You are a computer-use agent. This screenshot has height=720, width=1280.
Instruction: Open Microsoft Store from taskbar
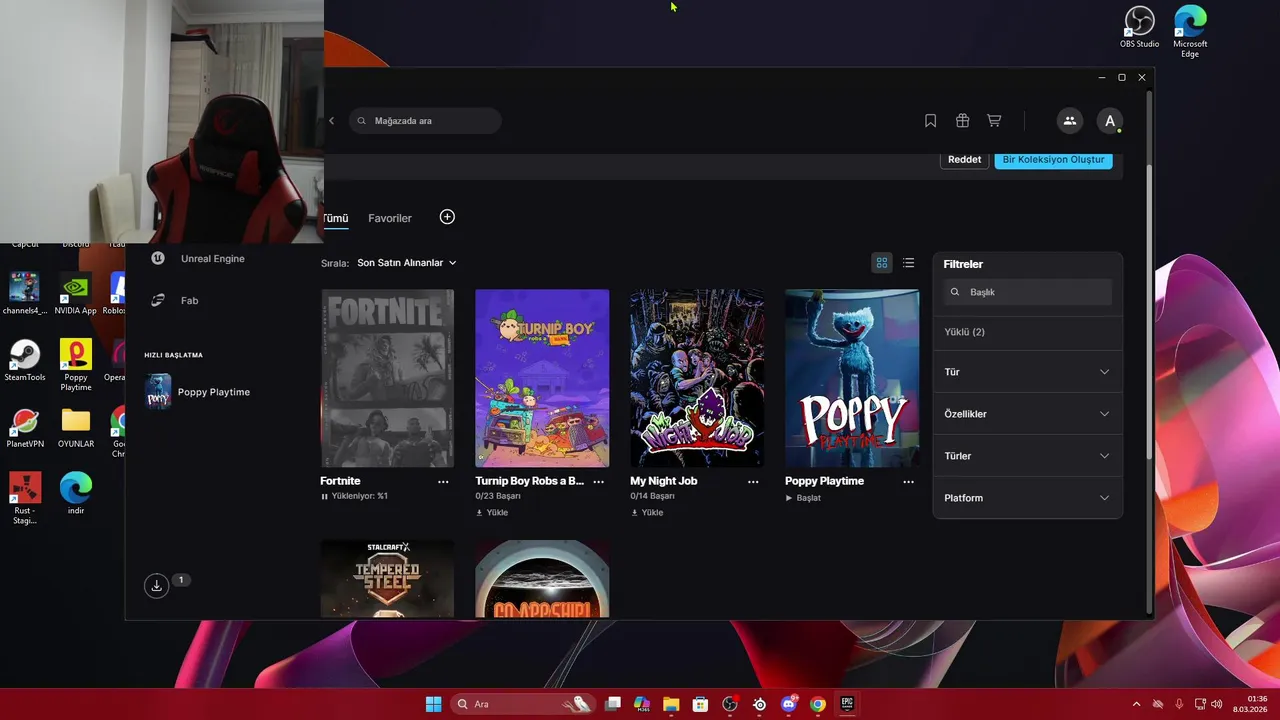click(x=700, y=704)
